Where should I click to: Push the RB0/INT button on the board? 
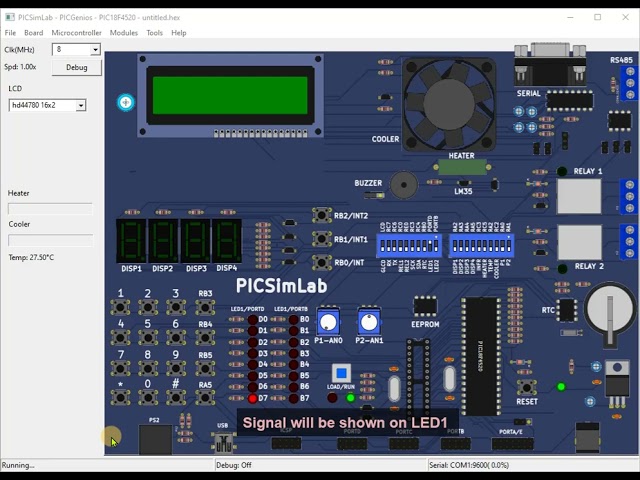click(322, 262)
